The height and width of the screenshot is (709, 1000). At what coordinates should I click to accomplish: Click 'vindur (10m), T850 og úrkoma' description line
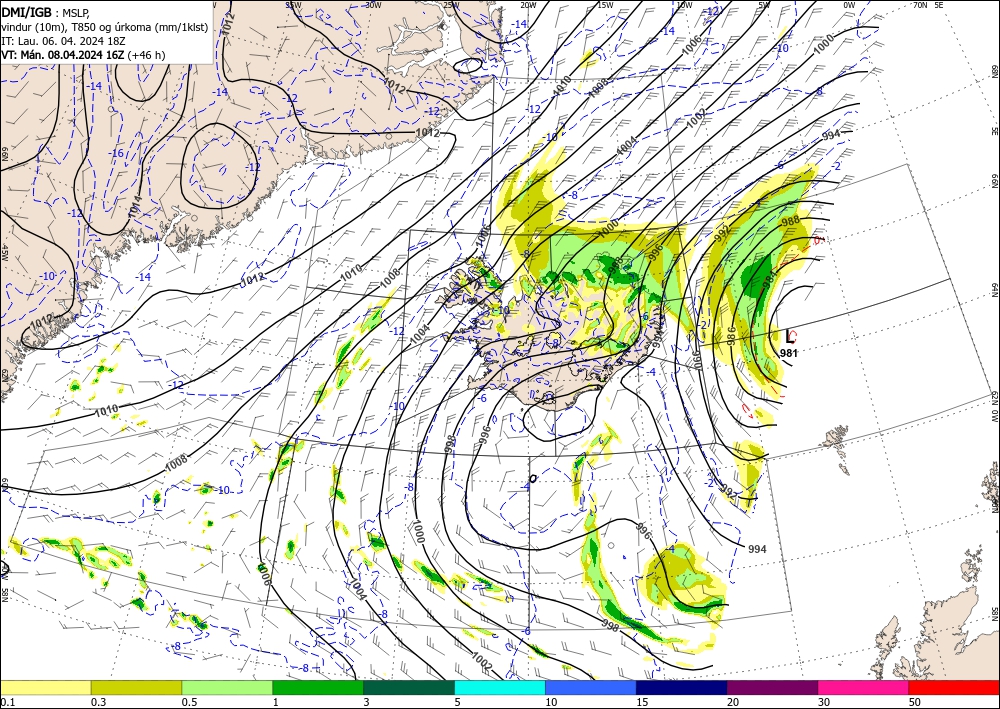[105, 27]
